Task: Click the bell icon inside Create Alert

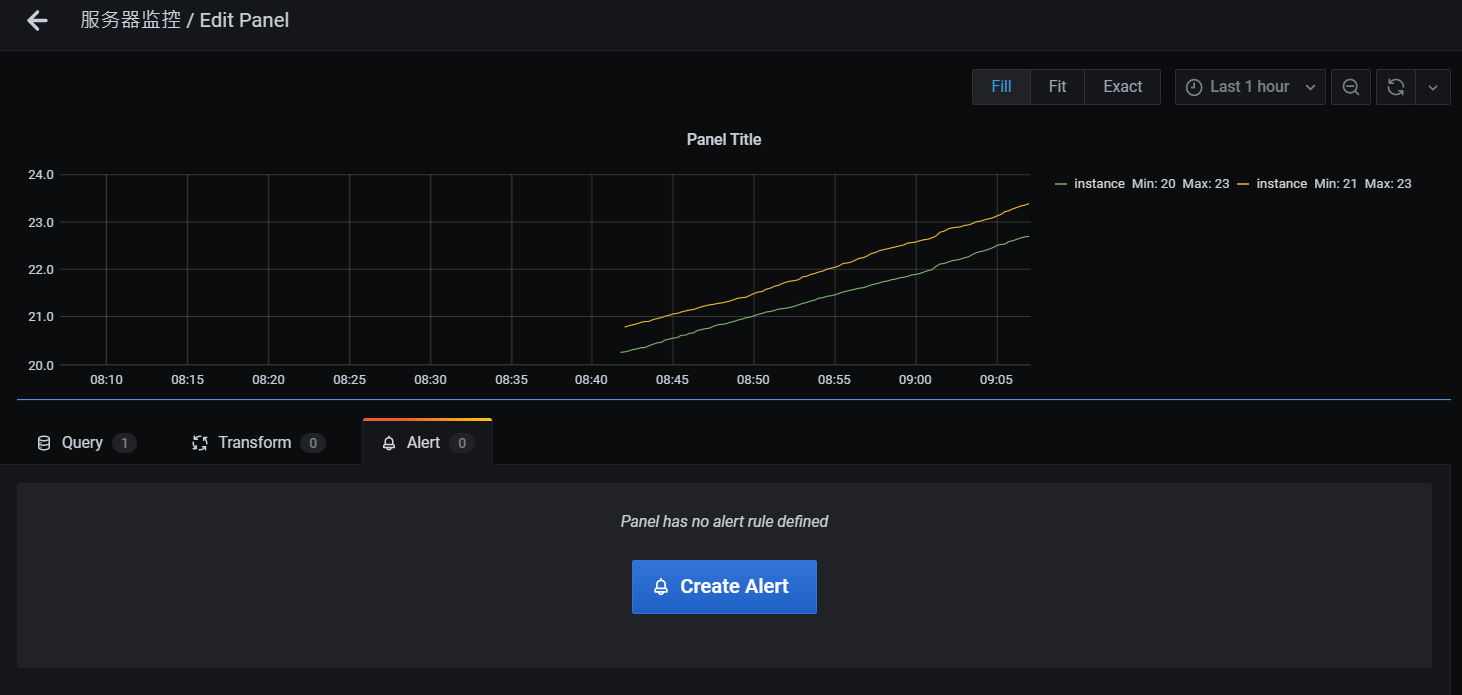Action: 660,587
